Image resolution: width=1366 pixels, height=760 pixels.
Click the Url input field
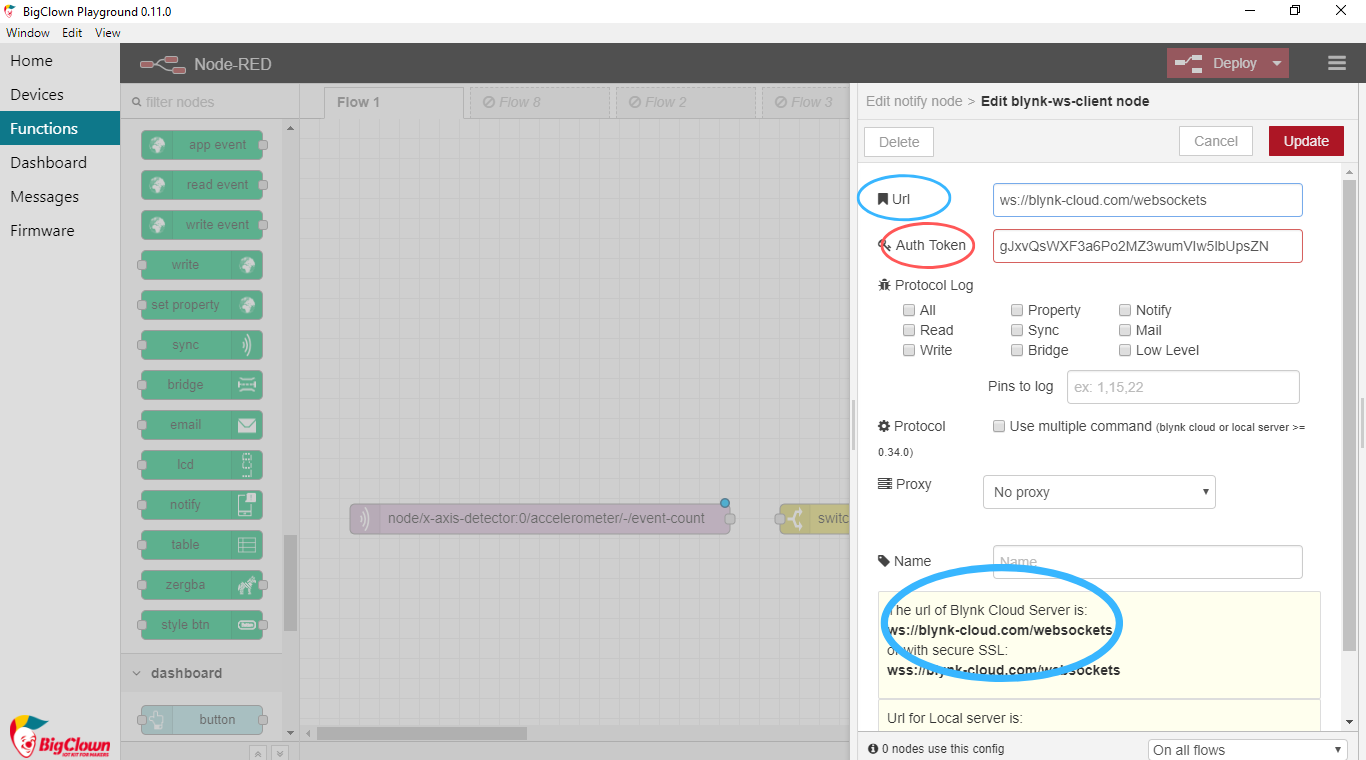(x=1148, y=200)
